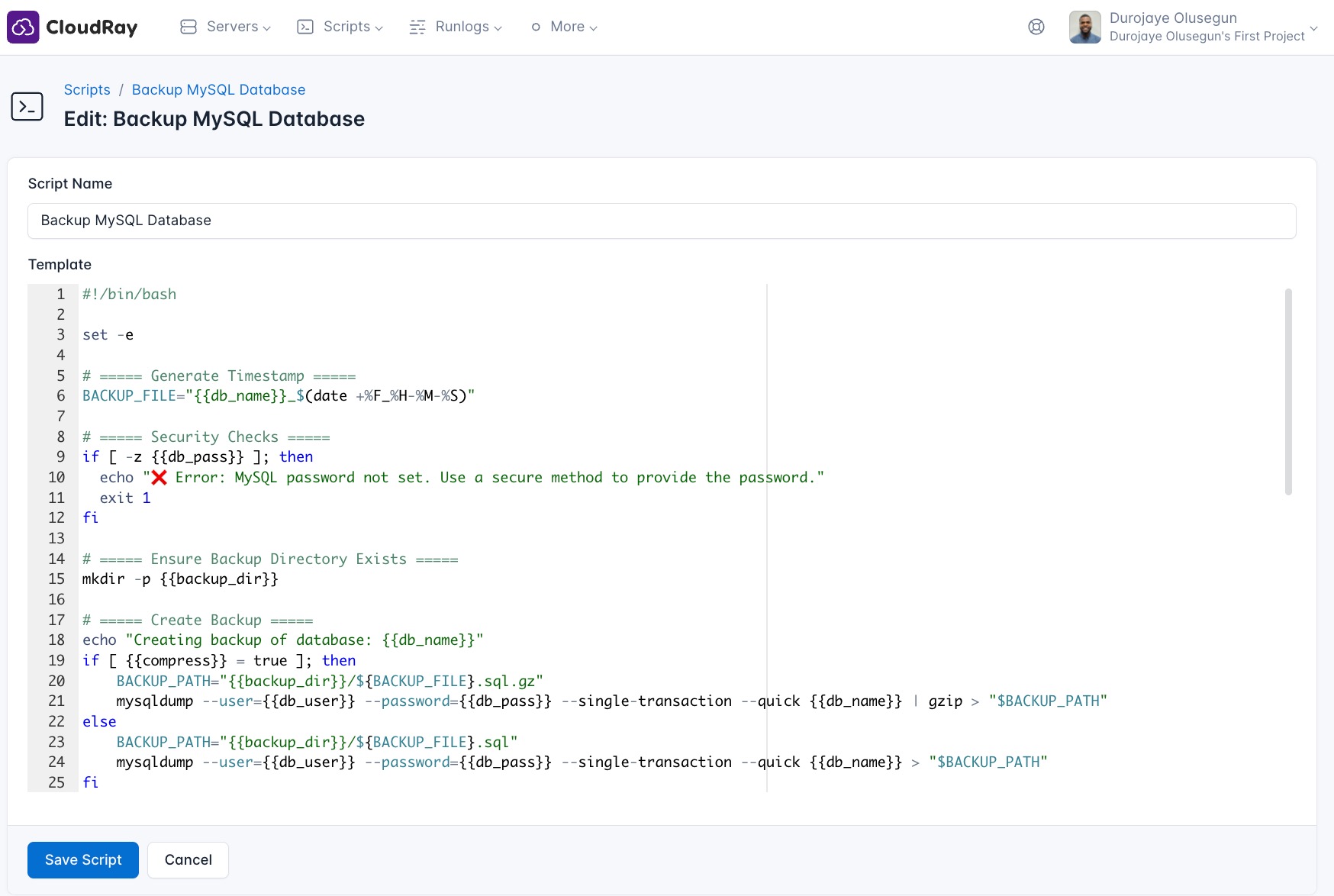Expand the Scripts chevron arrow

379,28
